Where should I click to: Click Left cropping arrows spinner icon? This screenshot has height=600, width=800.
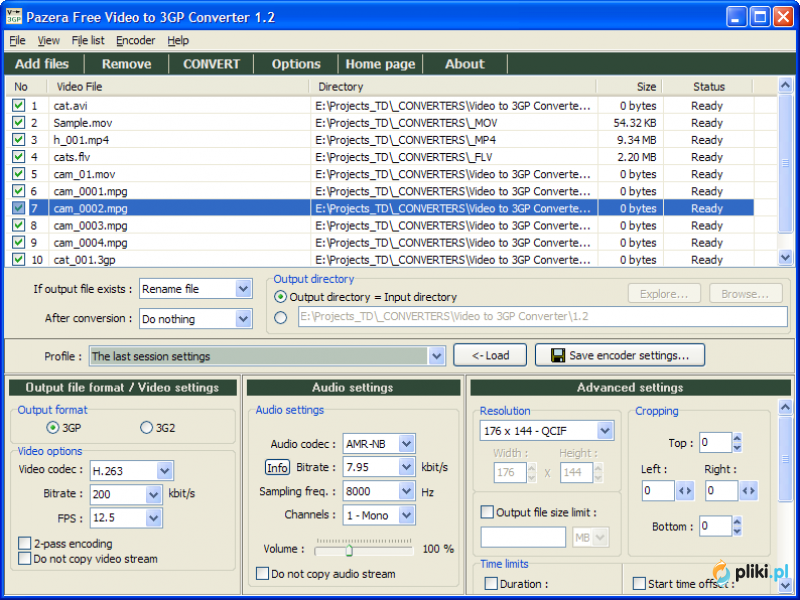pos(685,491)
